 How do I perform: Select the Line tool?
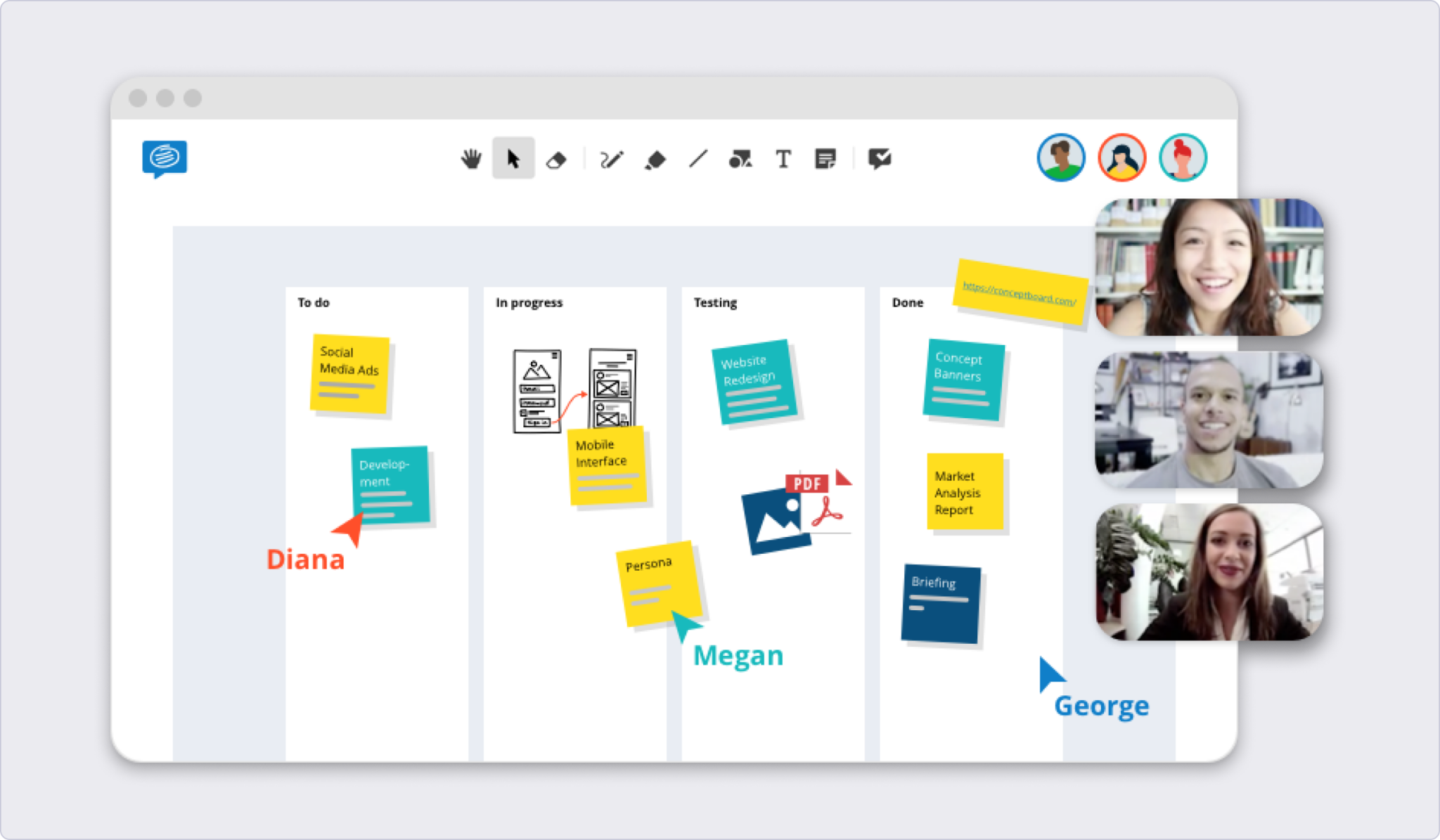pos(697,159)
